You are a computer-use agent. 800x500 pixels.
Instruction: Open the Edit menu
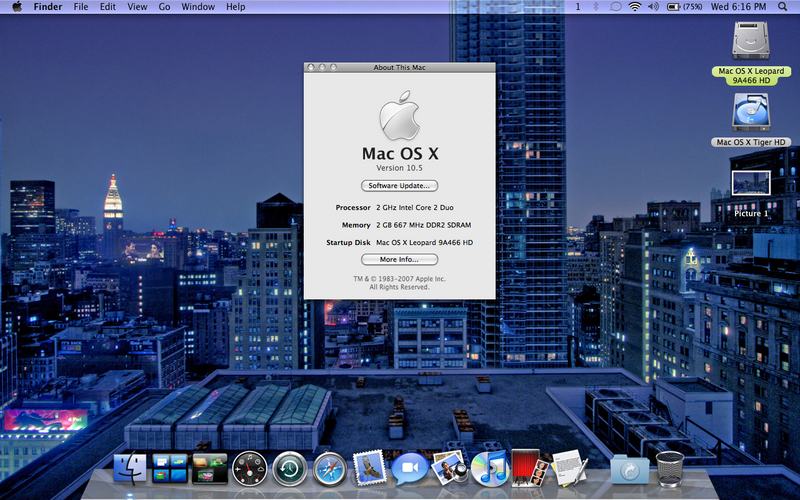pos(108,7)
